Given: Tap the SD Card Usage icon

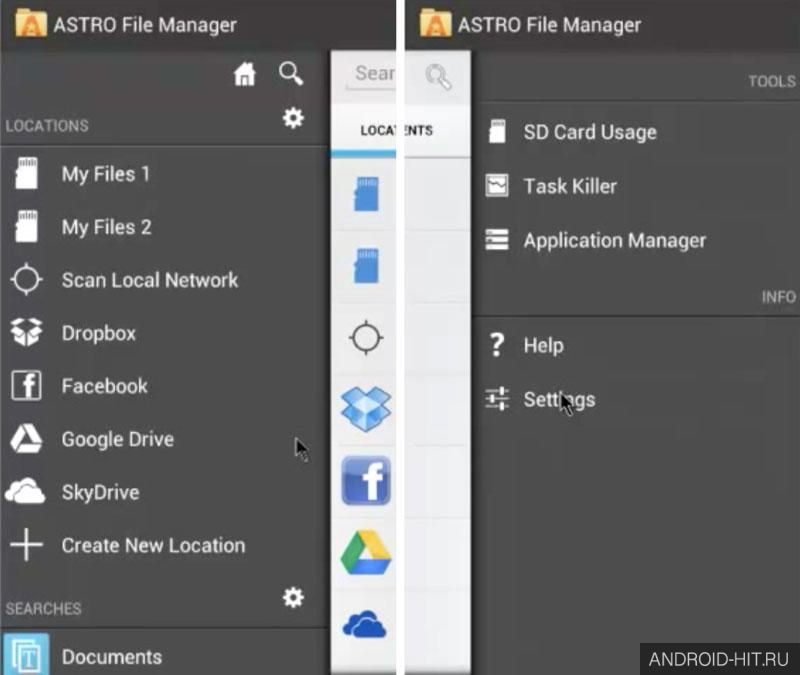Looking at the screenshot, I should (x=497, y=132).
